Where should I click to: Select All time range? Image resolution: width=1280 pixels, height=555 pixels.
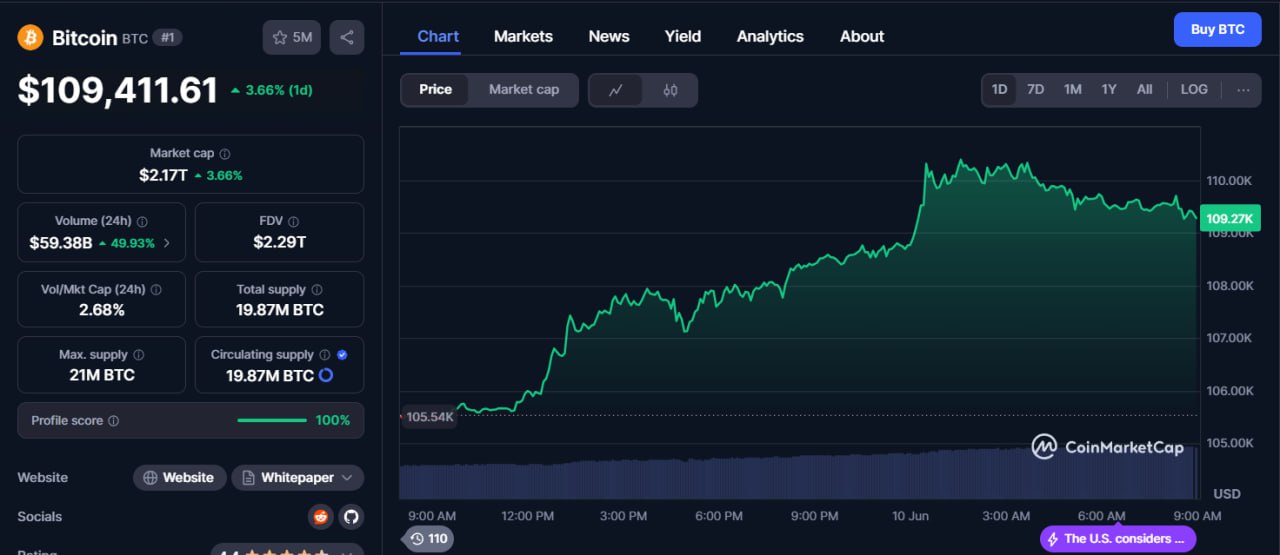(1145, 89)
